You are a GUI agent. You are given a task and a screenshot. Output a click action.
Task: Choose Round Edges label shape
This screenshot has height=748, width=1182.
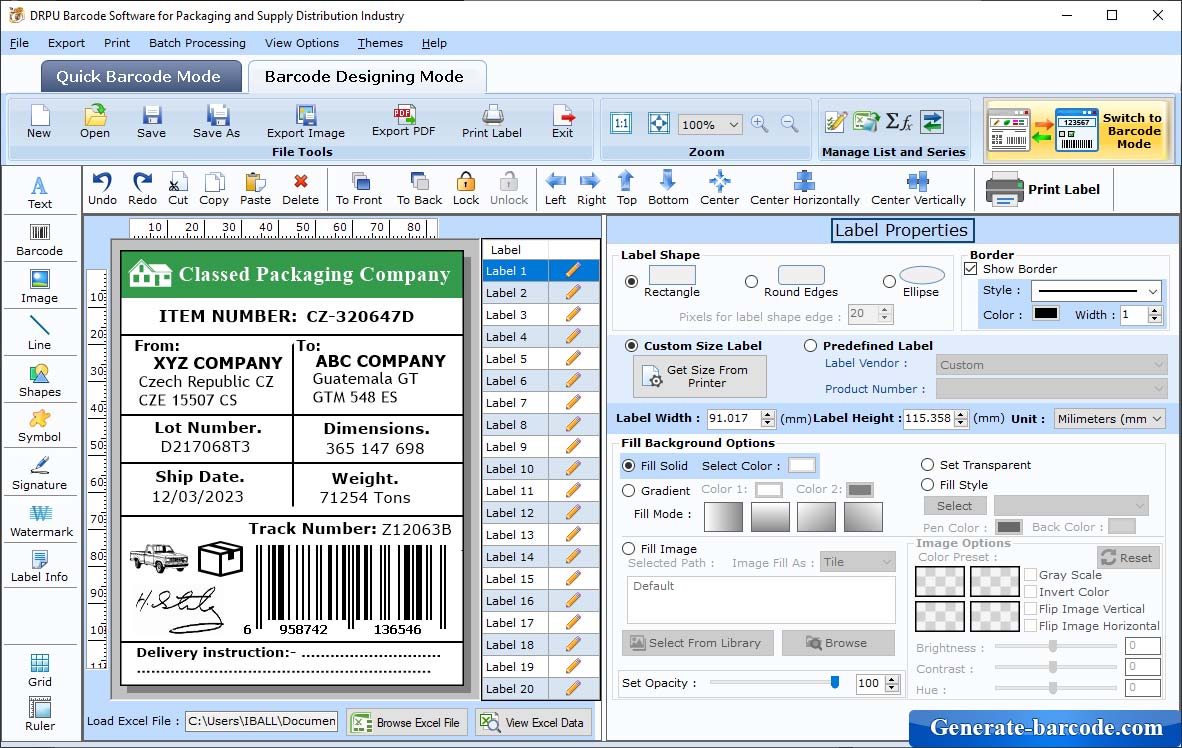(x=751, y=282)
